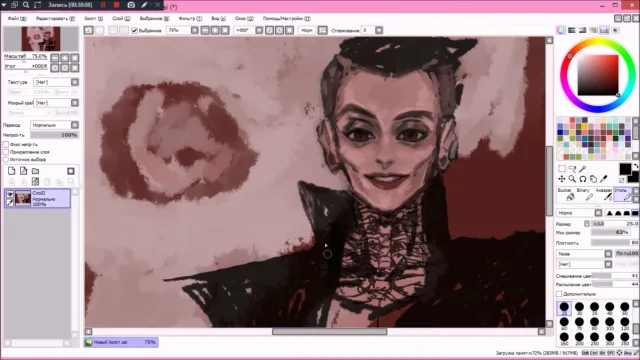Viewport: 640px width, 360px height.
Task: Open the Текстура dropdown
Action: click(56, 82)
